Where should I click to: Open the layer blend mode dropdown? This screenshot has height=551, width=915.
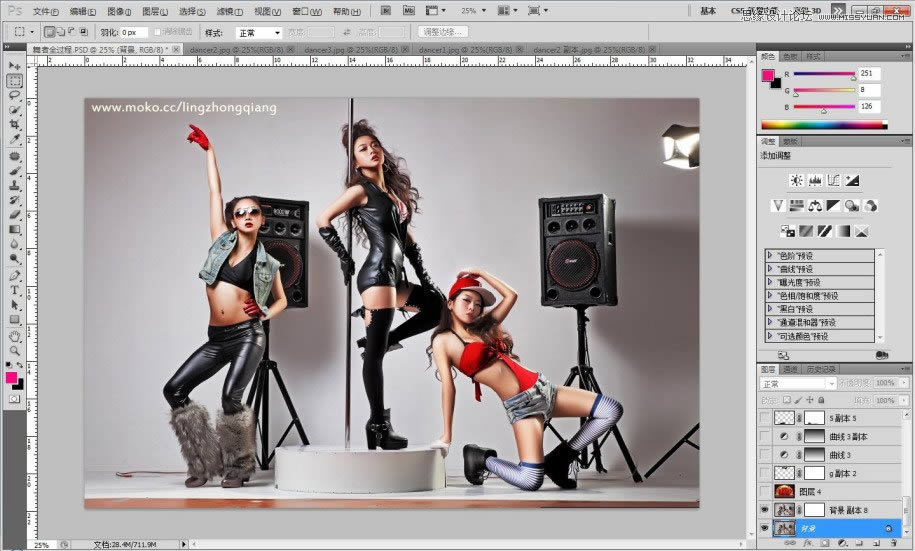[798, 383]
